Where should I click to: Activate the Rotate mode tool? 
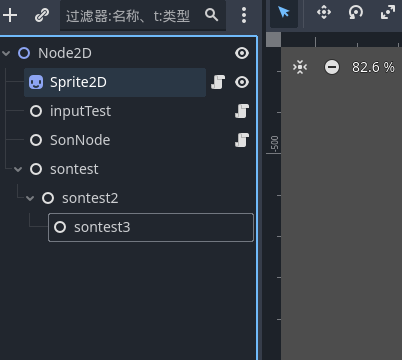point(356,13)
